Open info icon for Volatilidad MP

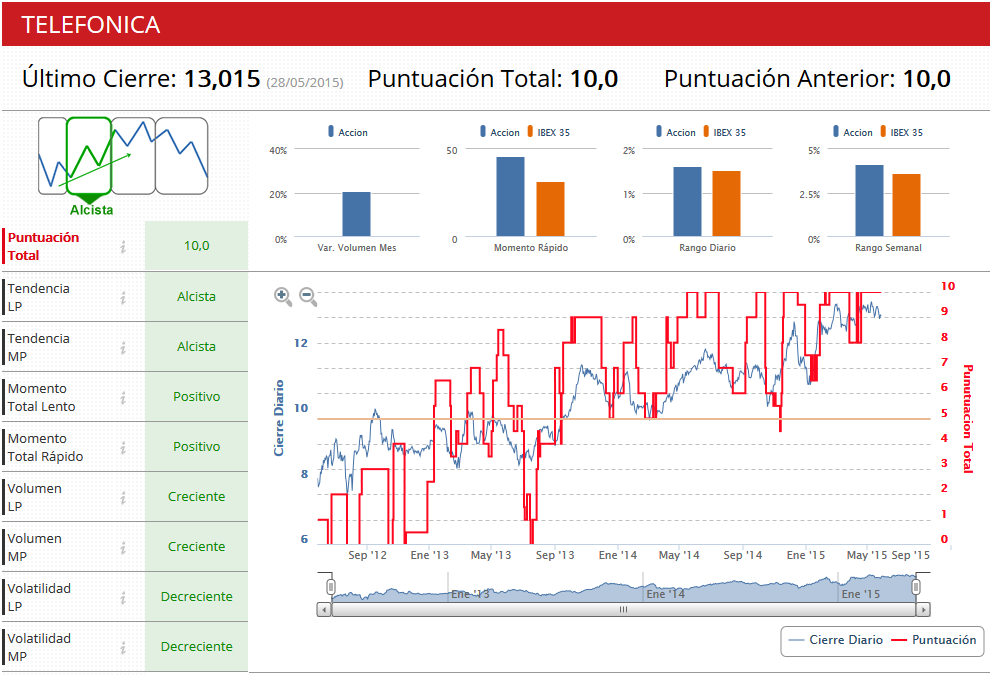pos(123,647)
